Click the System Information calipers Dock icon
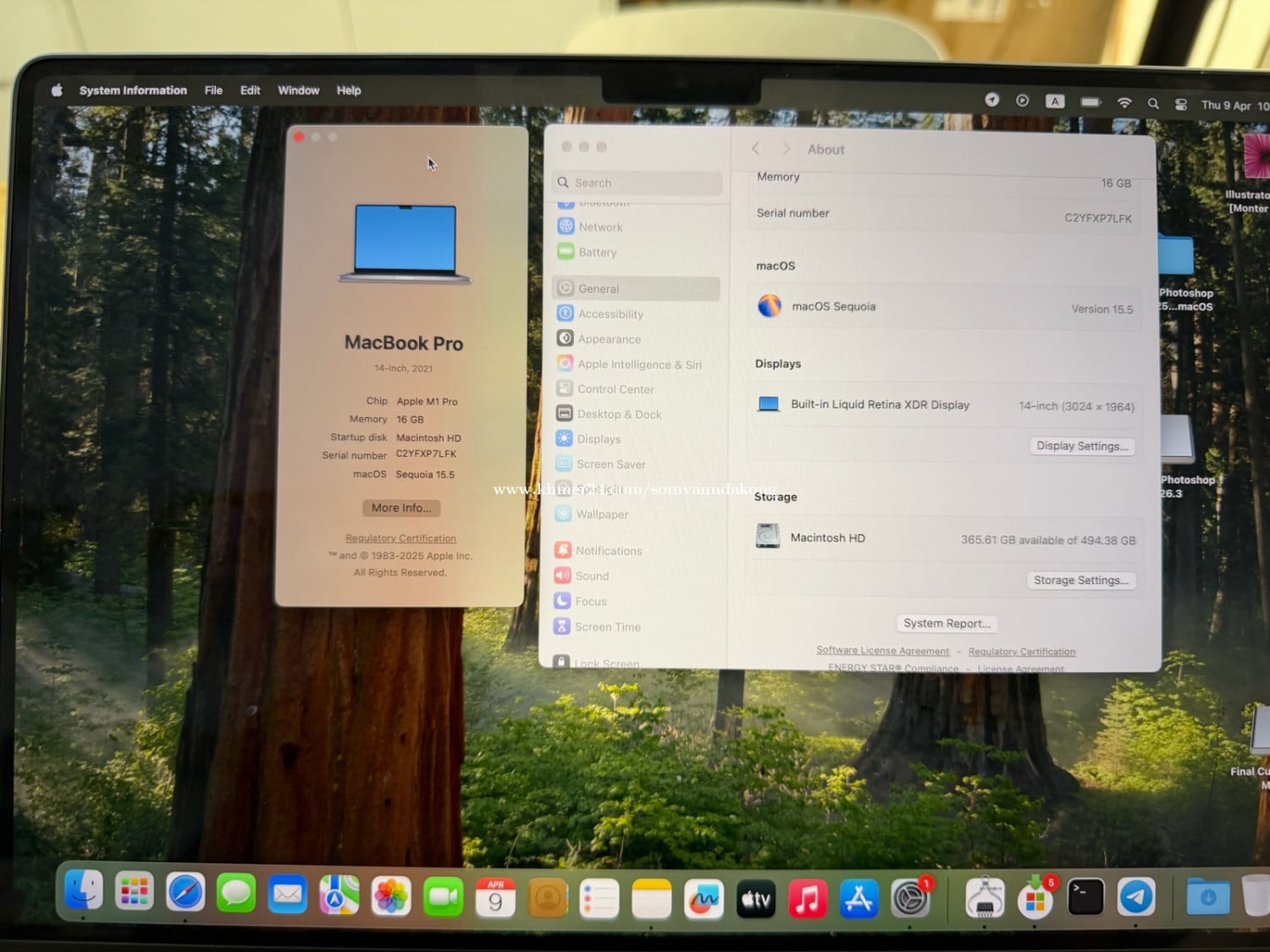Viewport: 1270px width, 952px height. tap(985, 898)
